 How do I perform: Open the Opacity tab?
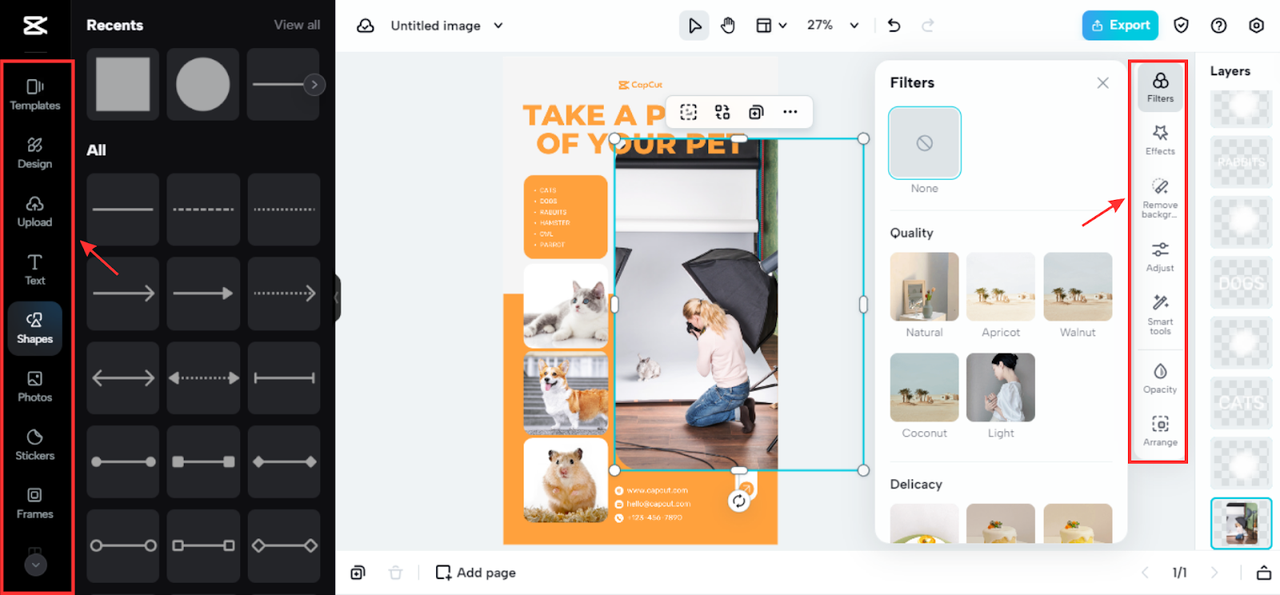pos(1160,378)
